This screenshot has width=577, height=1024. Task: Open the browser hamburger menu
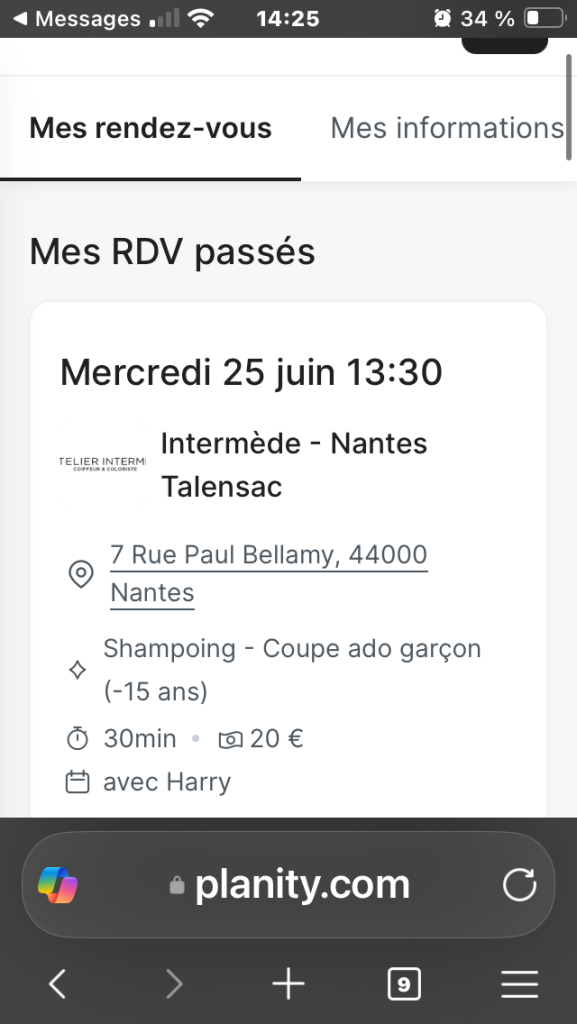click(x=520, y=984)
